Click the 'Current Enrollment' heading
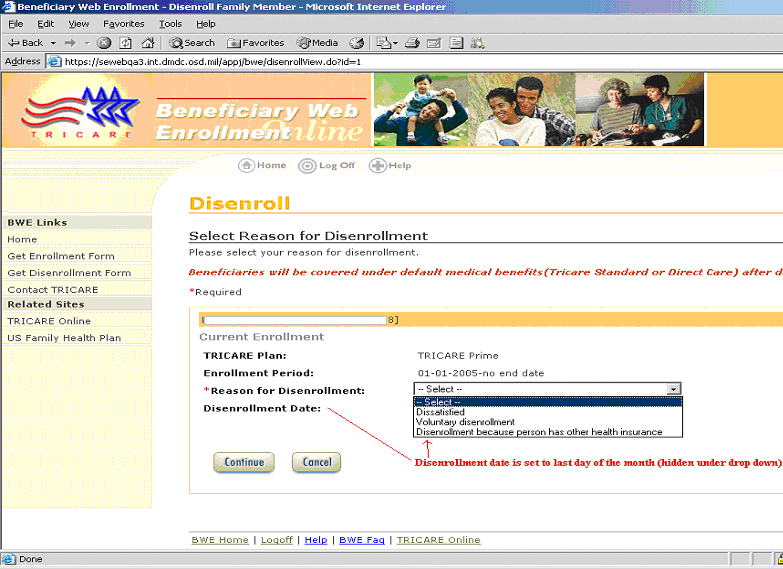Screen dimensions: 783x569 (262, 337)
